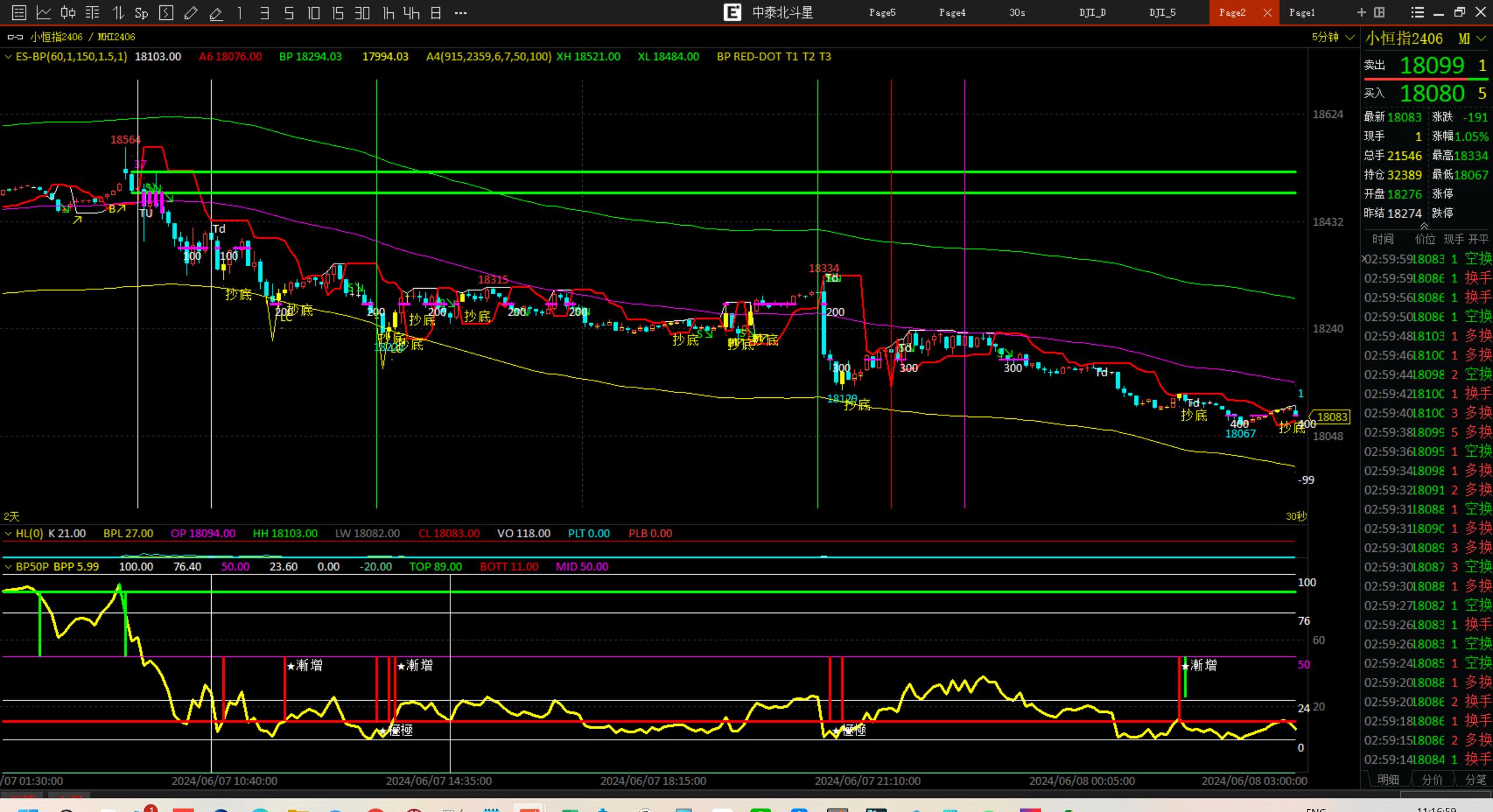Switch to DJI_D tab
Image resolution: width=1493 pixels, height=812 pixels.
tap(1092, 12)
